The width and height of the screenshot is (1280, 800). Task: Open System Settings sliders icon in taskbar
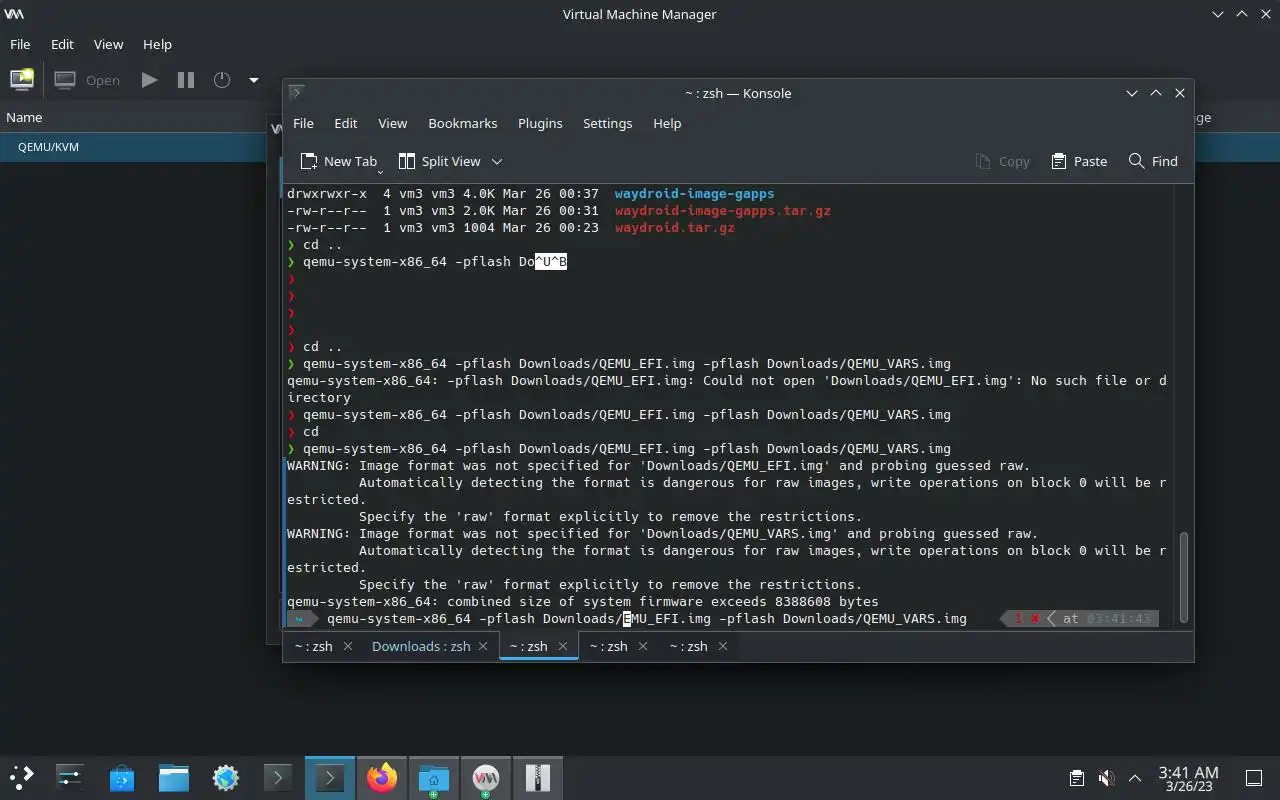click(x=69, y=777)
